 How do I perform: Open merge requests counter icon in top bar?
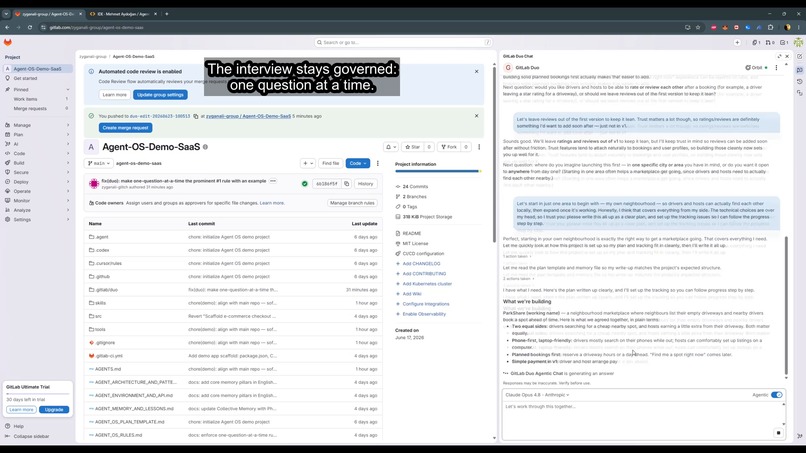point(770,43)
